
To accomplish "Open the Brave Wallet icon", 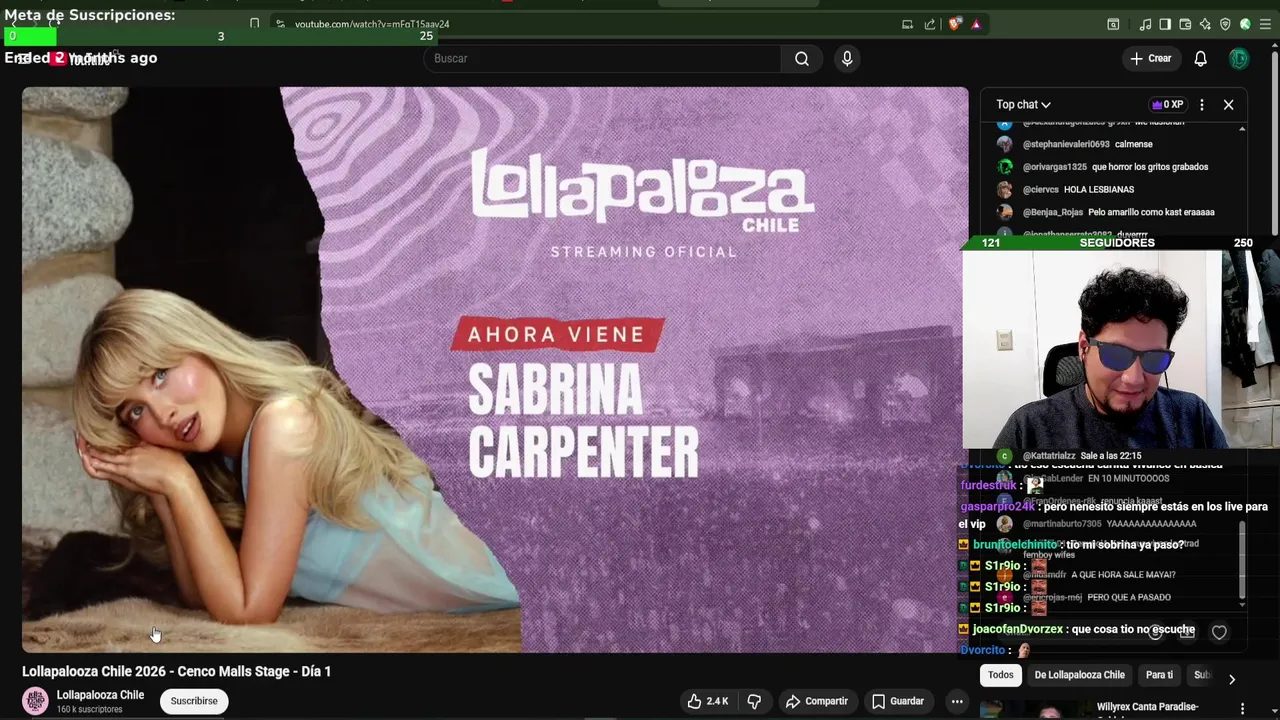I will click(1185, 24).
